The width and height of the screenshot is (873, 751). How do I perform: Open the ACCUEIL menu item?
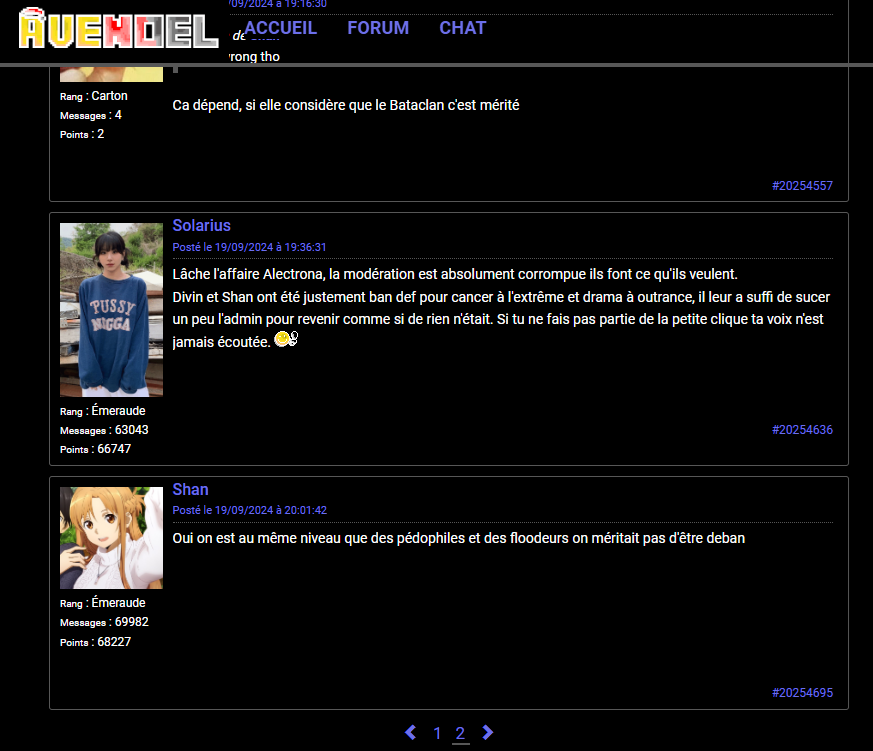coord(280,28)
